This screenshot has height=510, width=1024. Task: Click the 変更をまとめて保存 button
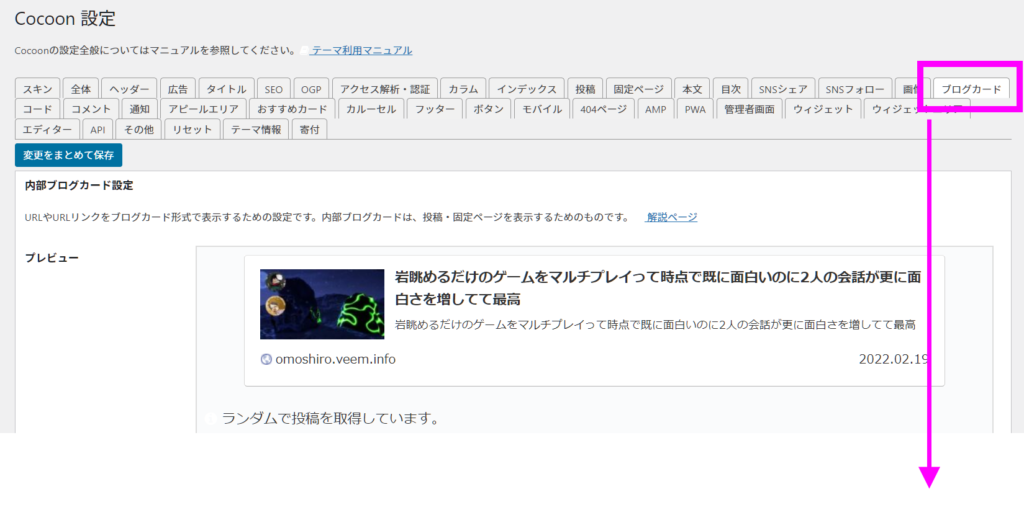coord(69,155)
